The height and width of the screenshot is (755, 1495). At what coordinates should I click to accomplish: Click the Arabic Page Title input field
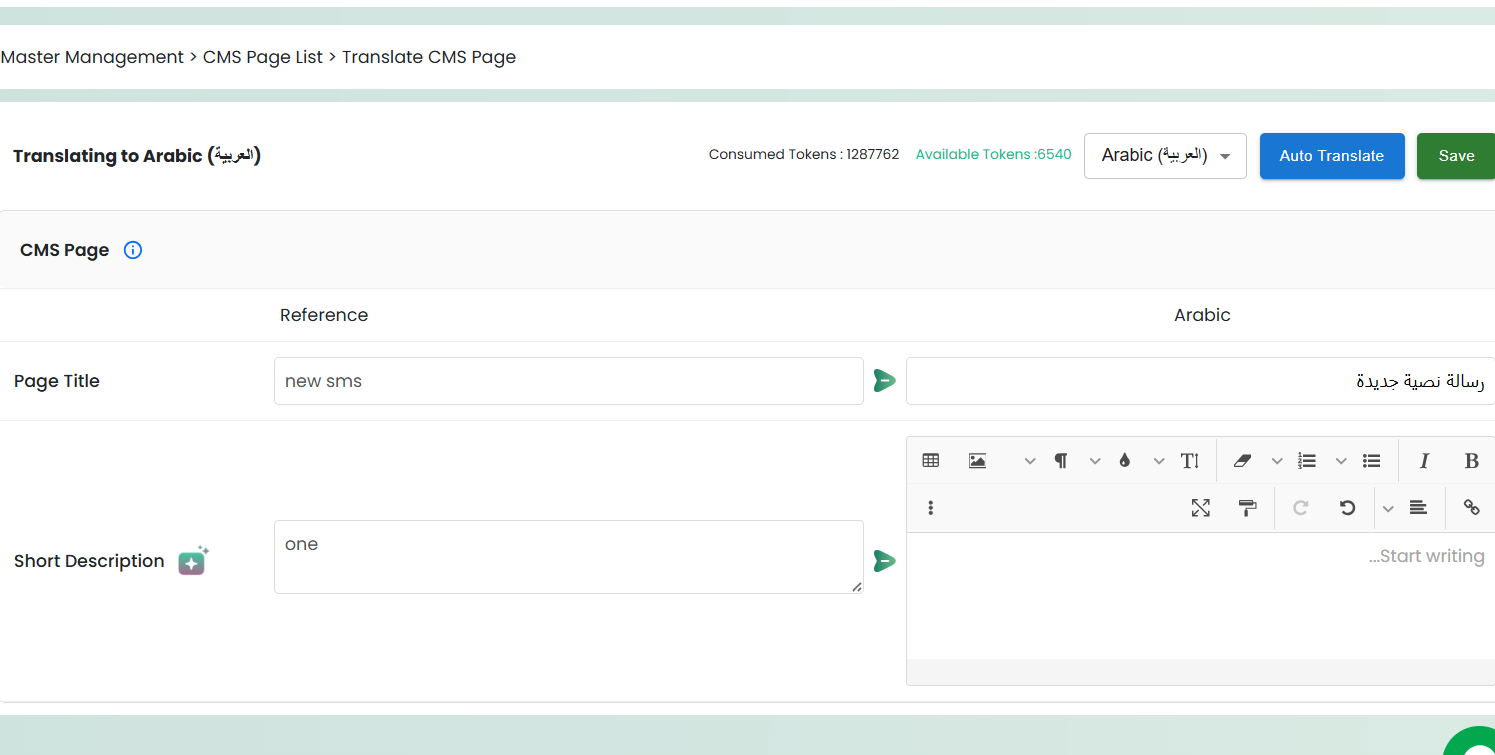(x=1200, y=381)
